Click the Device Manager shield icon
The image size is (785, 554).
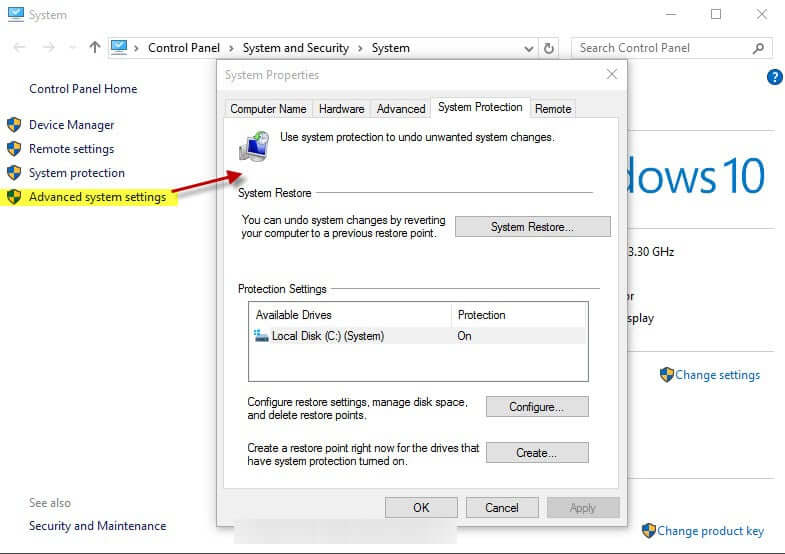[x=14, y=125]
